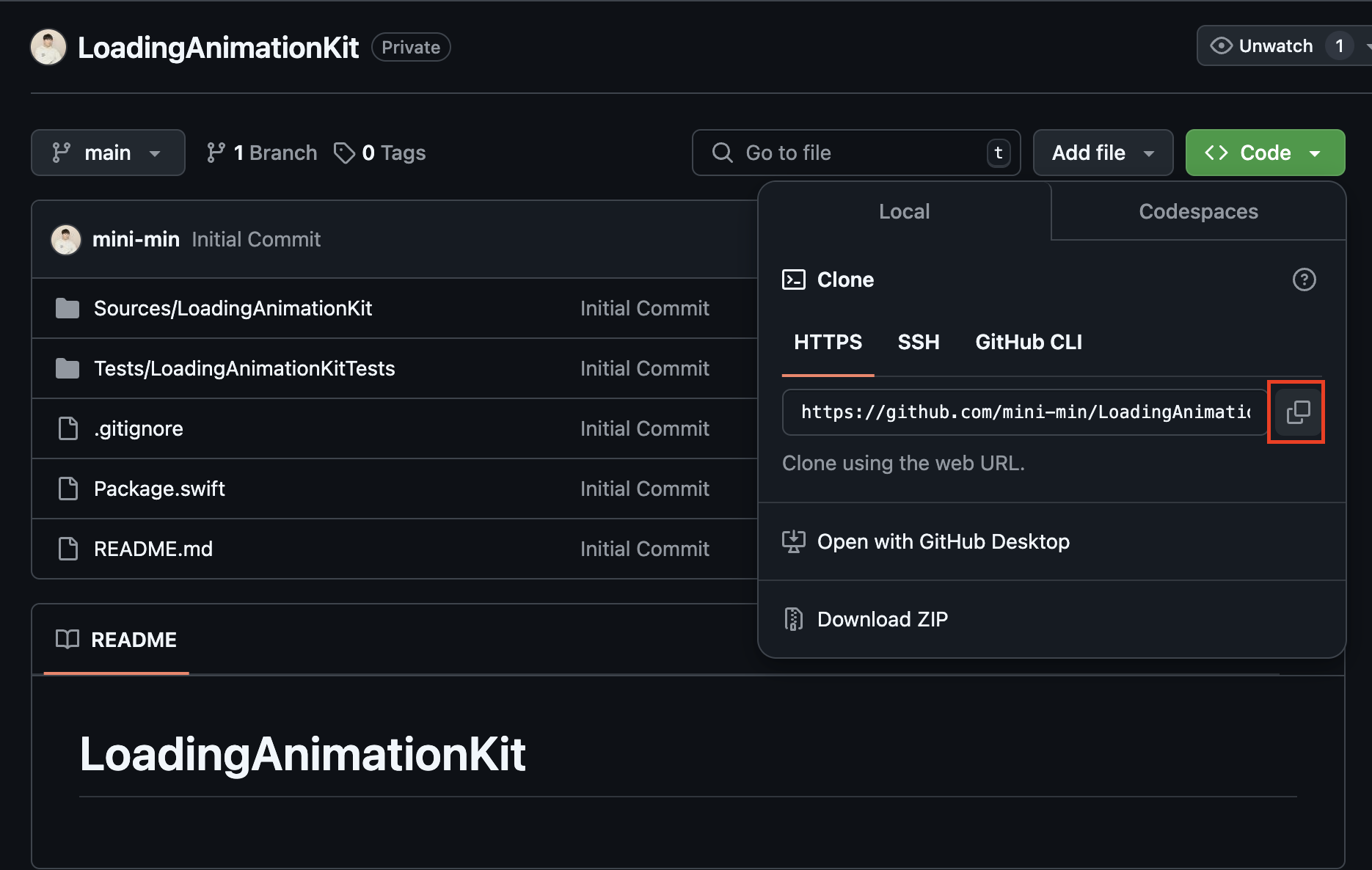Click the eye icon on Unwatch button
This screenshot has width=1372, height=870.
(1221, 46)
